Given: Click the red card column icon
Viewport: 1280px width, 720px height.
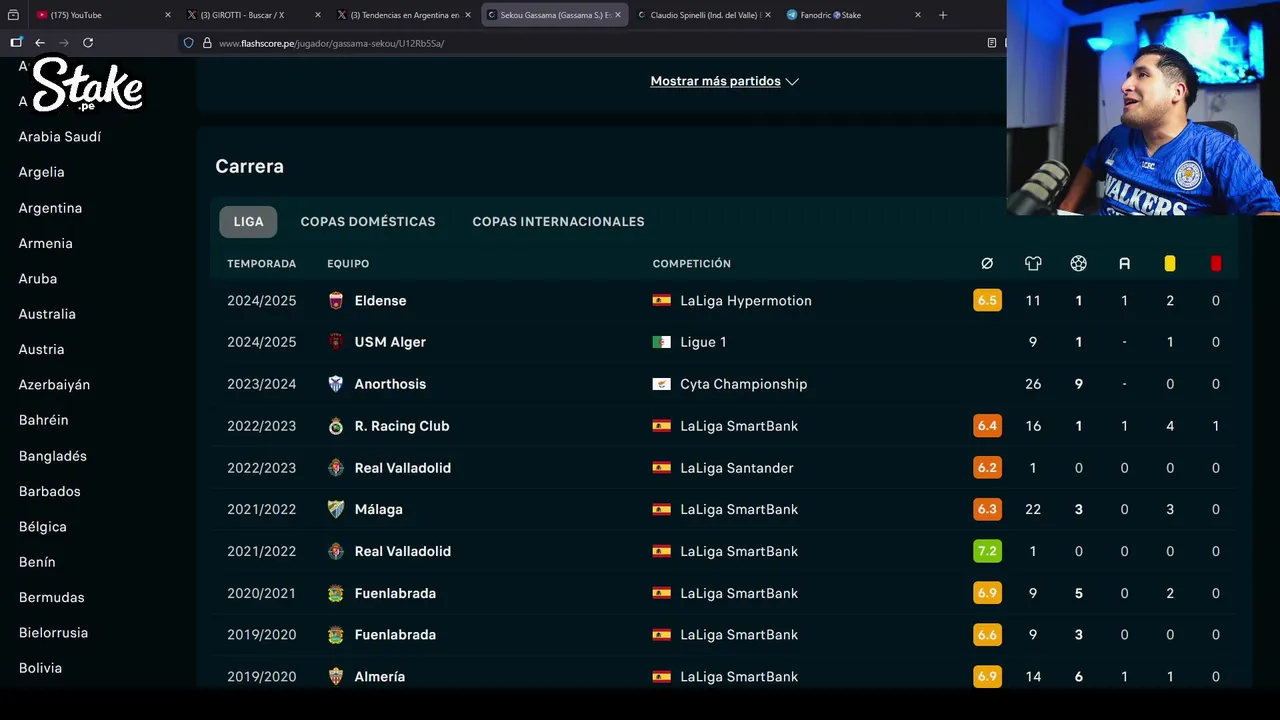Looking at the screenshot, I should (x=1216, y=264).
